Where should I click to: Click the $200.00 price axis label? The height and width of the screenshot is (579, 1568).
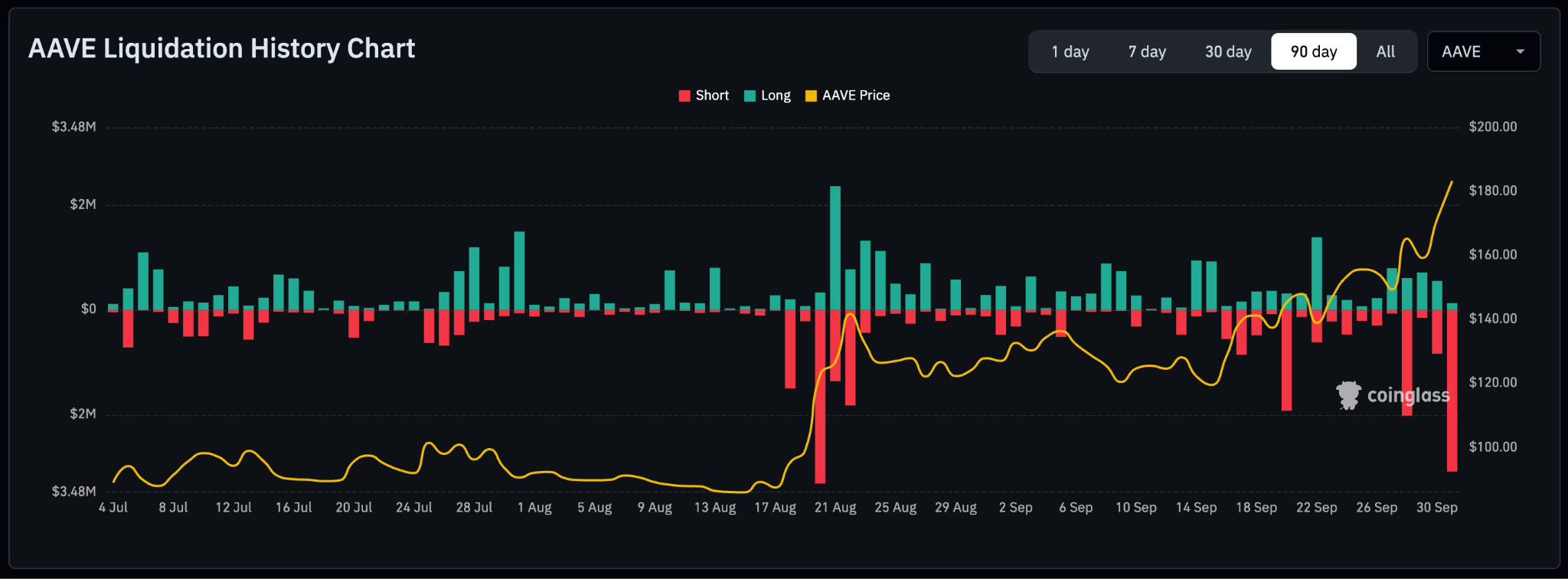[1493, 127]
